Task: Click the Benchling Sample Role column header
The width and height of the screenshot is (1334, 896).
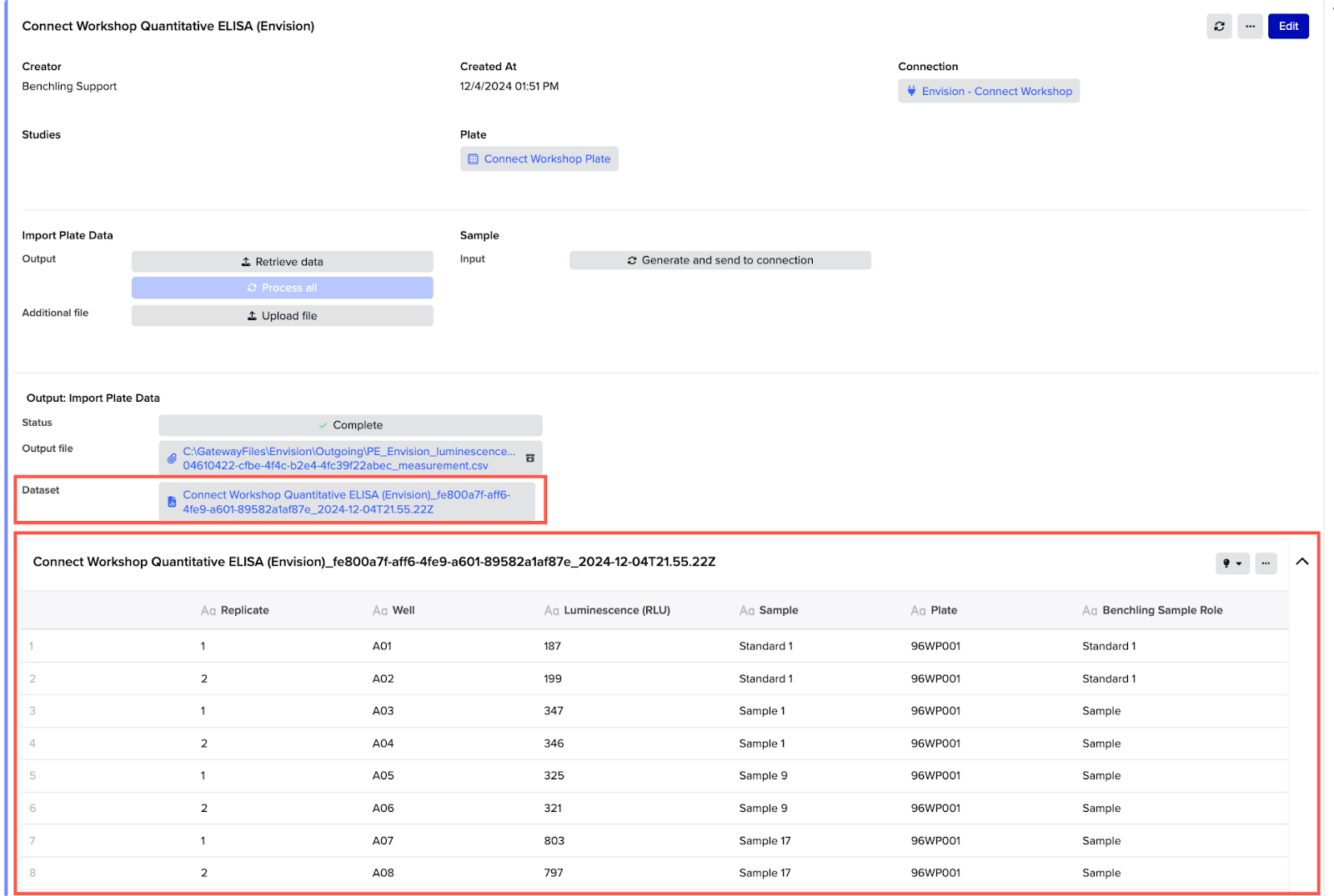Action: (x=1152, y=610)
